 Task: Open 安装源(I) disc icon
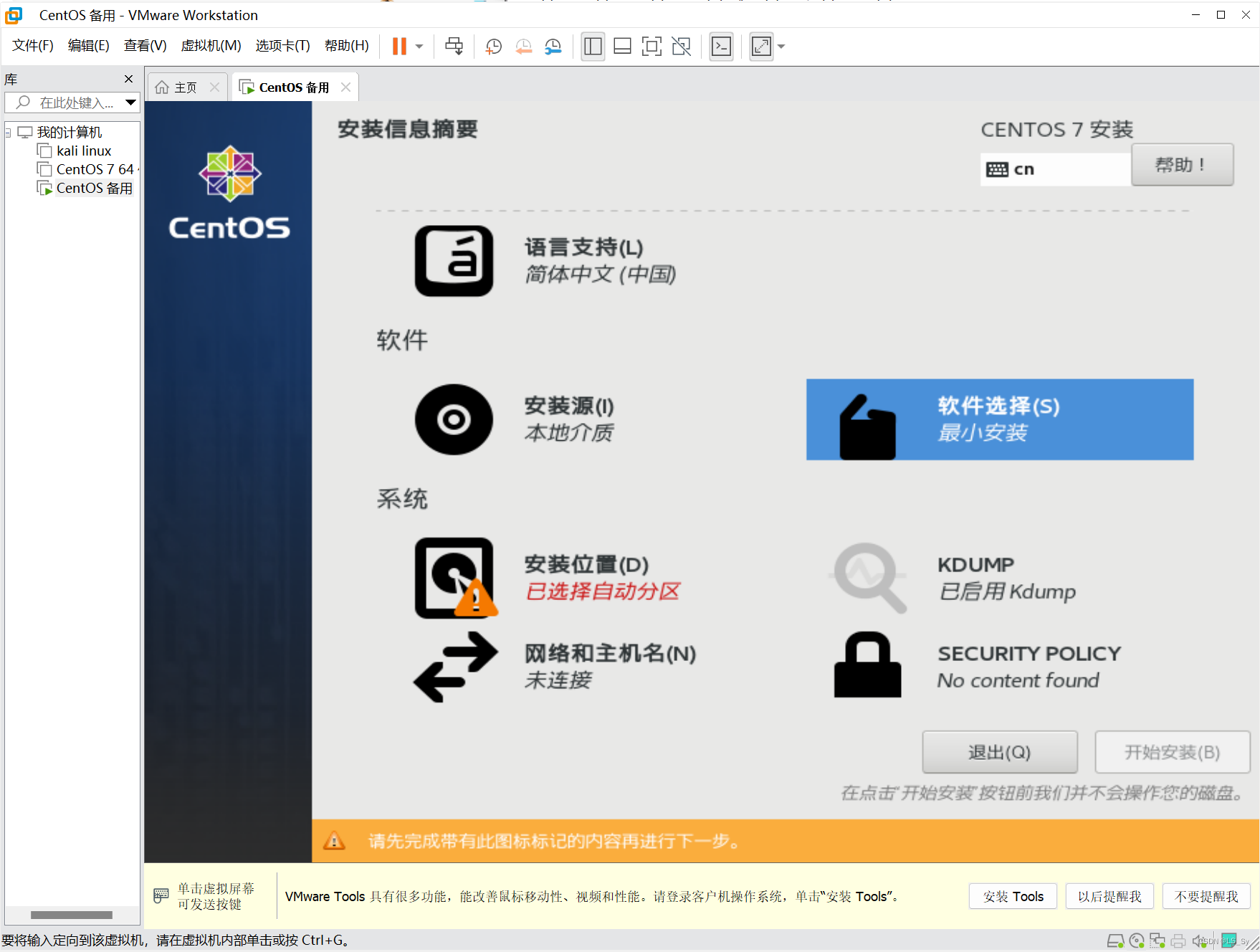[x=454, y=419]
